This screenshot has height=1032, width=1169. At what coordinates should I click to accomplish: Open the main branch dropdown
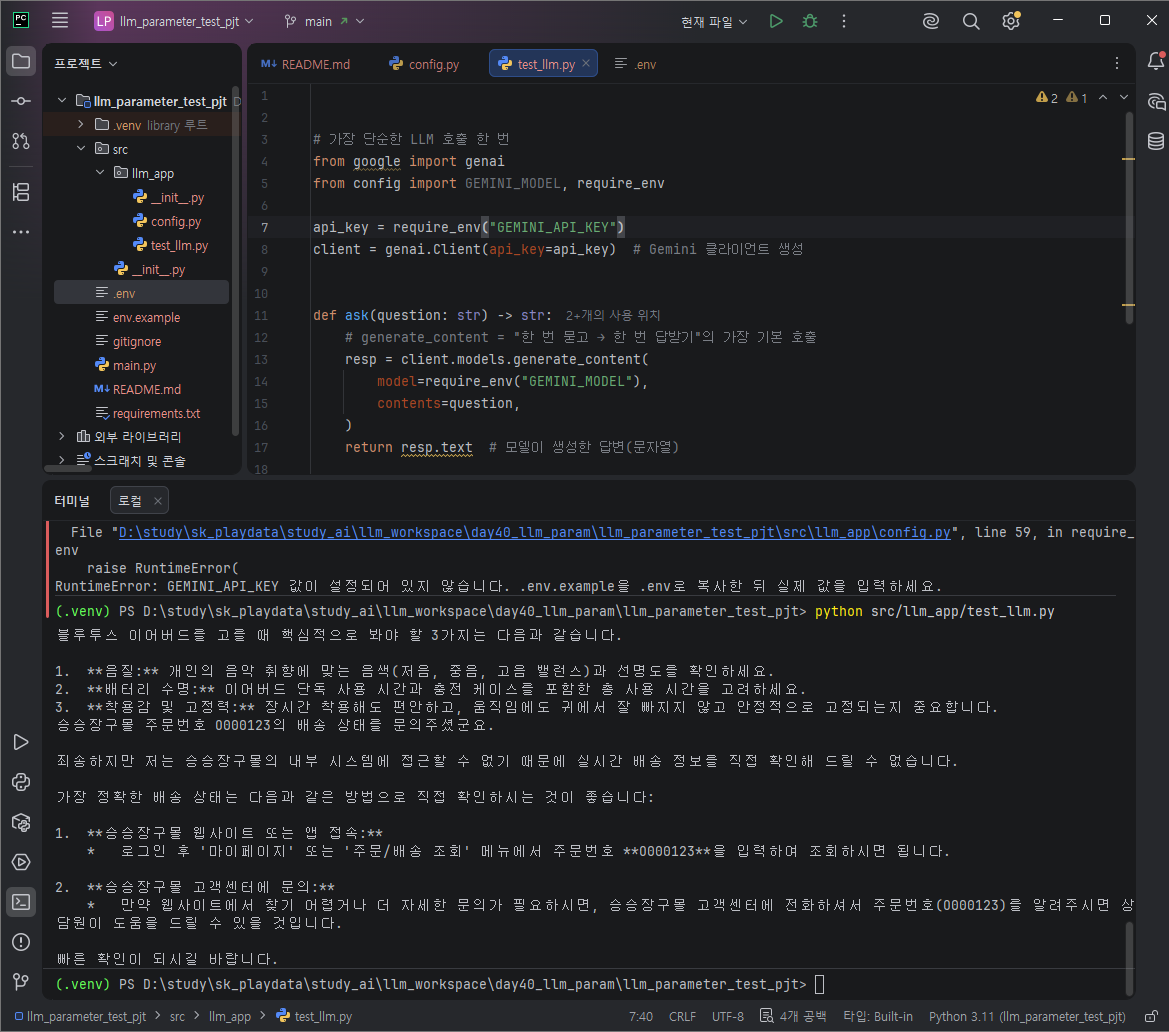click(x=324, y=21)
